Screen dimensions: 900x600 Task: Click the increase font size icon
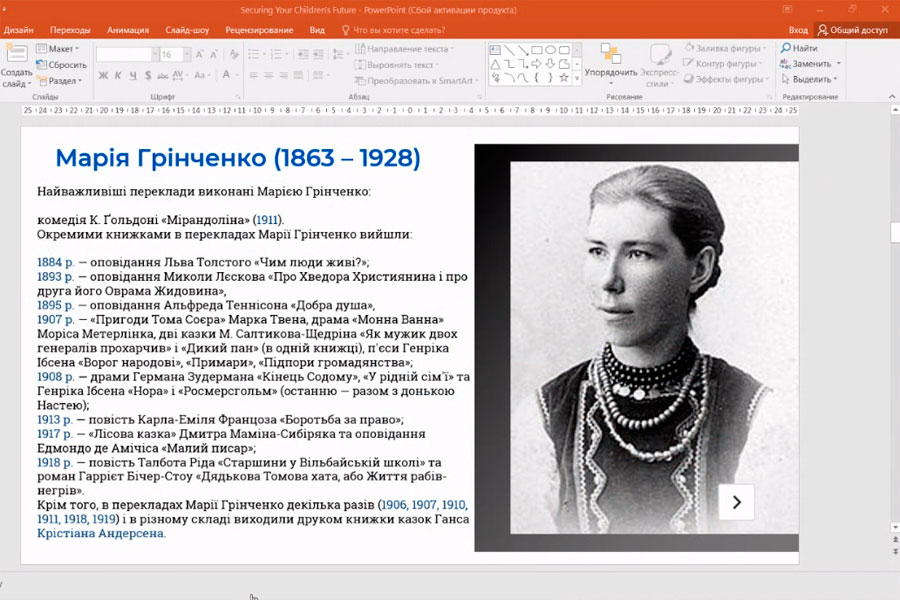click(x=198, y=54)
